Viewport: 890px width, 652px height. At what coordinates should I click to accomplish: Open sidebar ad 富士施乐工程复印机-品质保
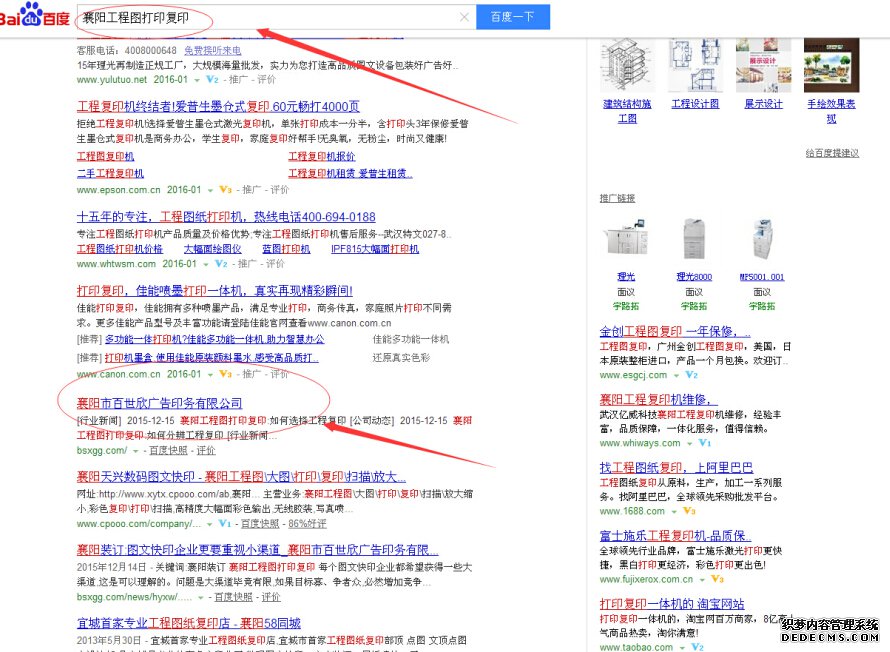[x=675, y=536]
